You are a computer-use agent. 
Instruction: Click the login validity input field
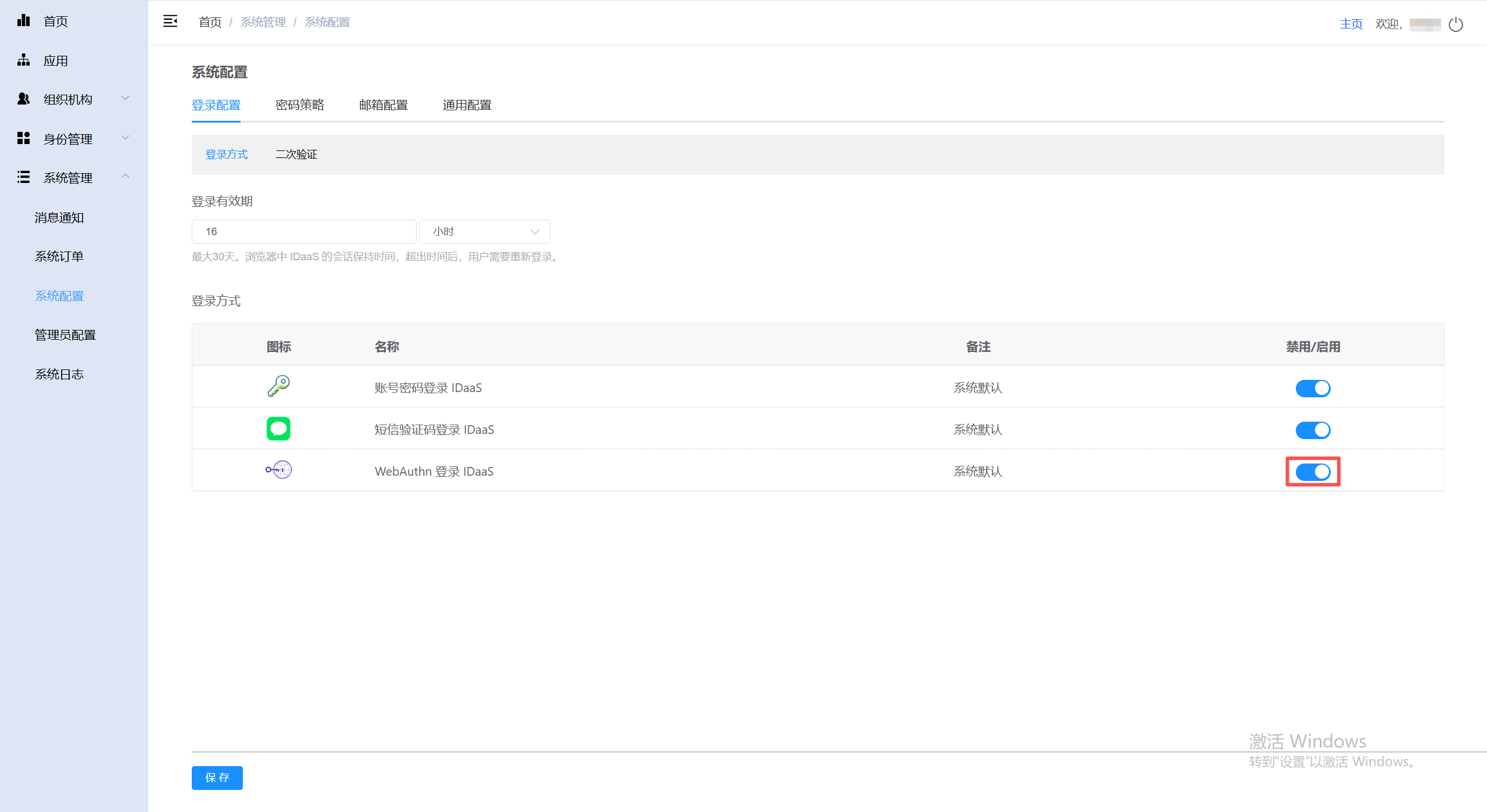[x=303, y=232]
